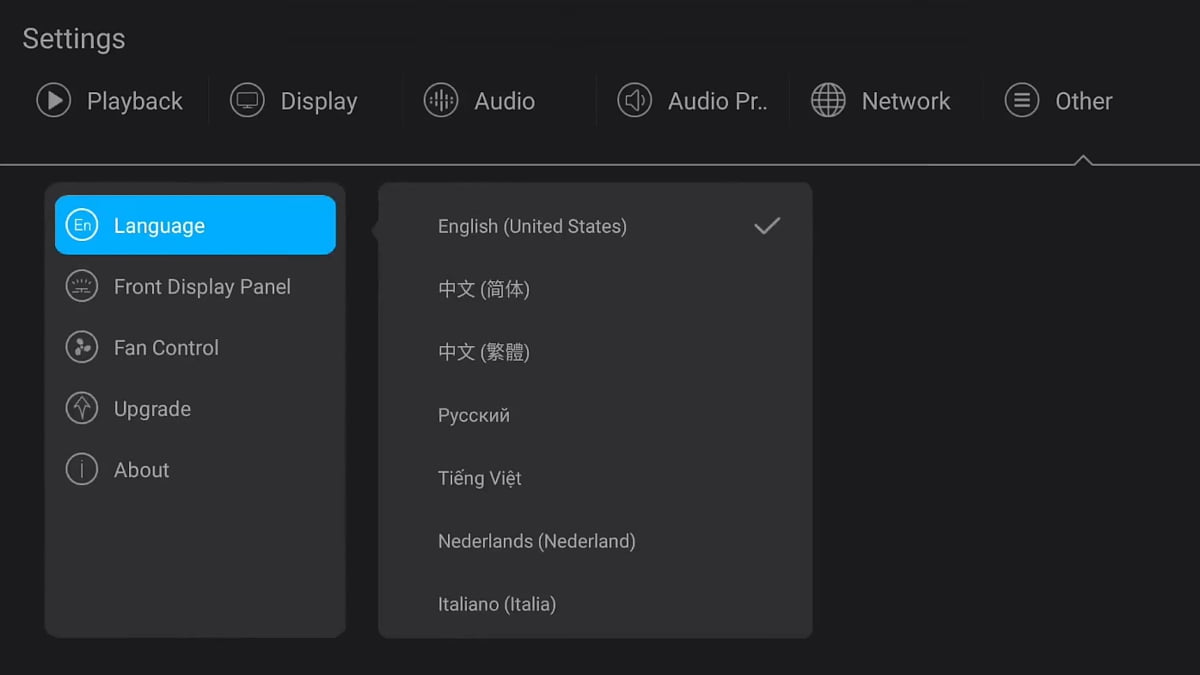Open the About page

(141, 469)
